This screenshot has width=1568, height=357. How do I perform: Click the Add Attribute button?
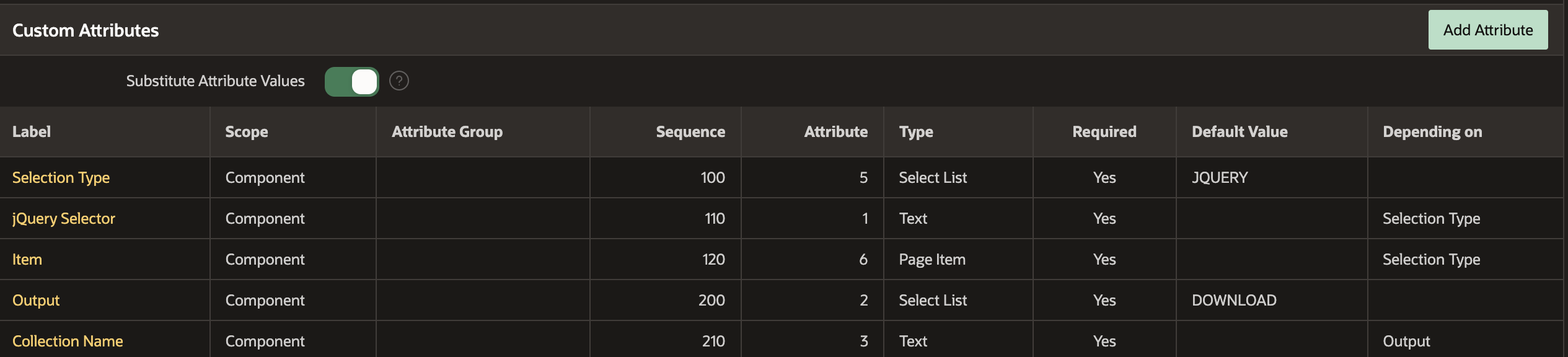click(x=1487, y=29)
